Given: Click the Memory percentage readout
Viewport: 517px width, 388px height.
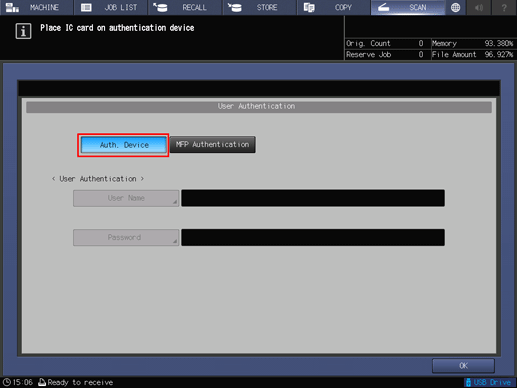Looking at the screenshot, I should [499, 43].
